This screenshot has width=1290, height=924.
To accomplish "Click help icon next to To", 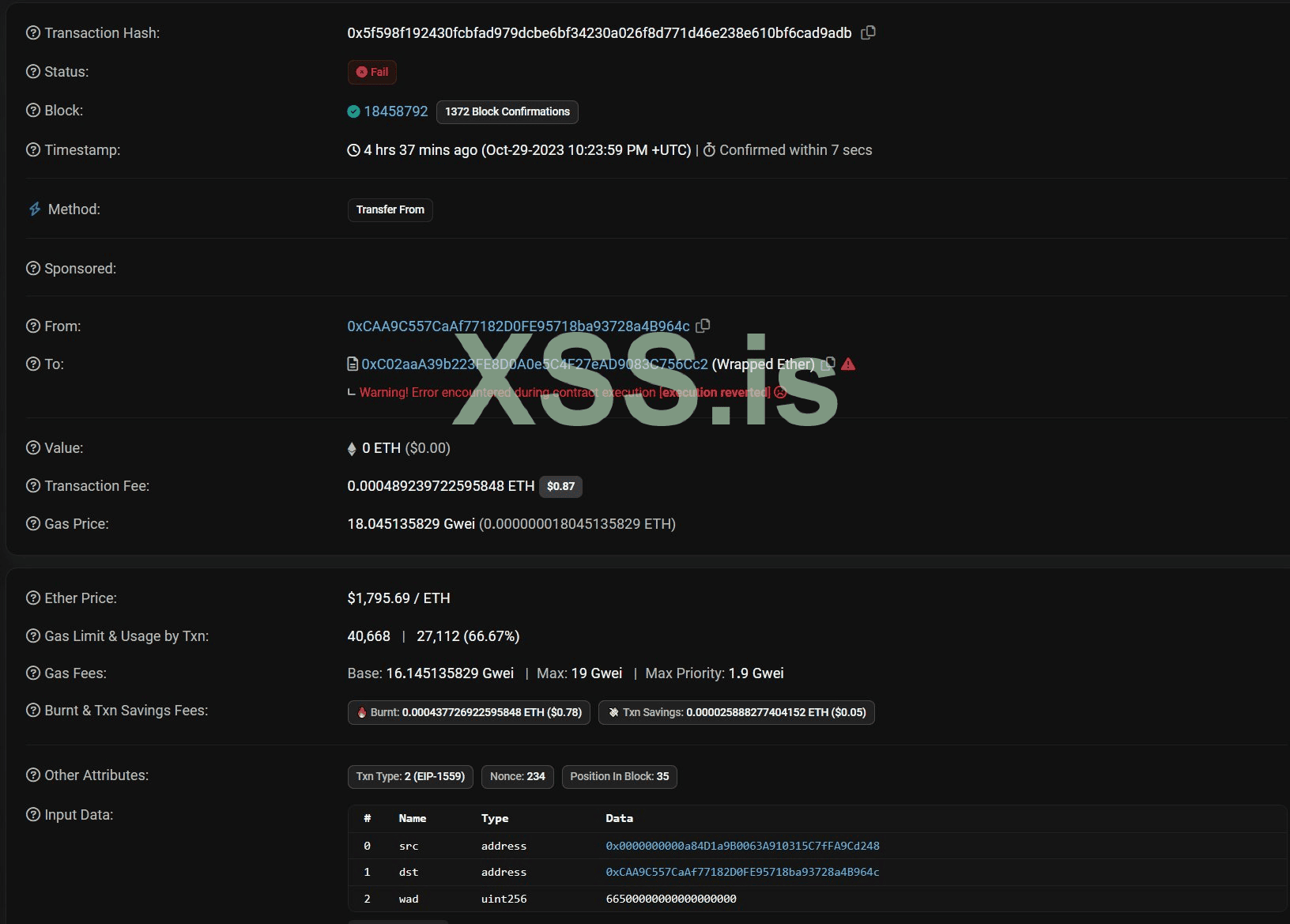I will click(x=33, y=364).
